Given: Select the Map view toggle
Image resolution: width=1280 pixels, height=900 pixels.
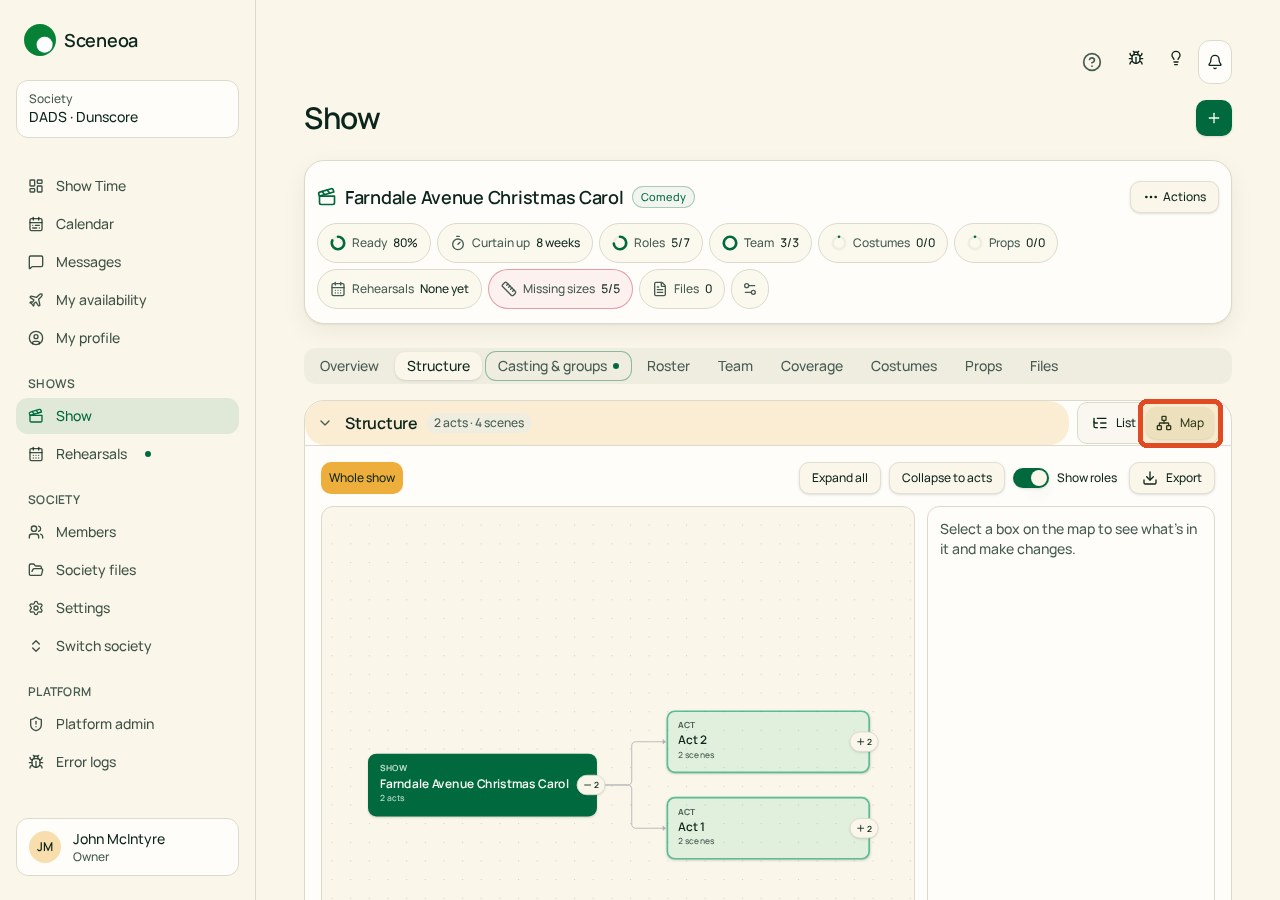Looking at the screenshot, I should coord(1180,423).
